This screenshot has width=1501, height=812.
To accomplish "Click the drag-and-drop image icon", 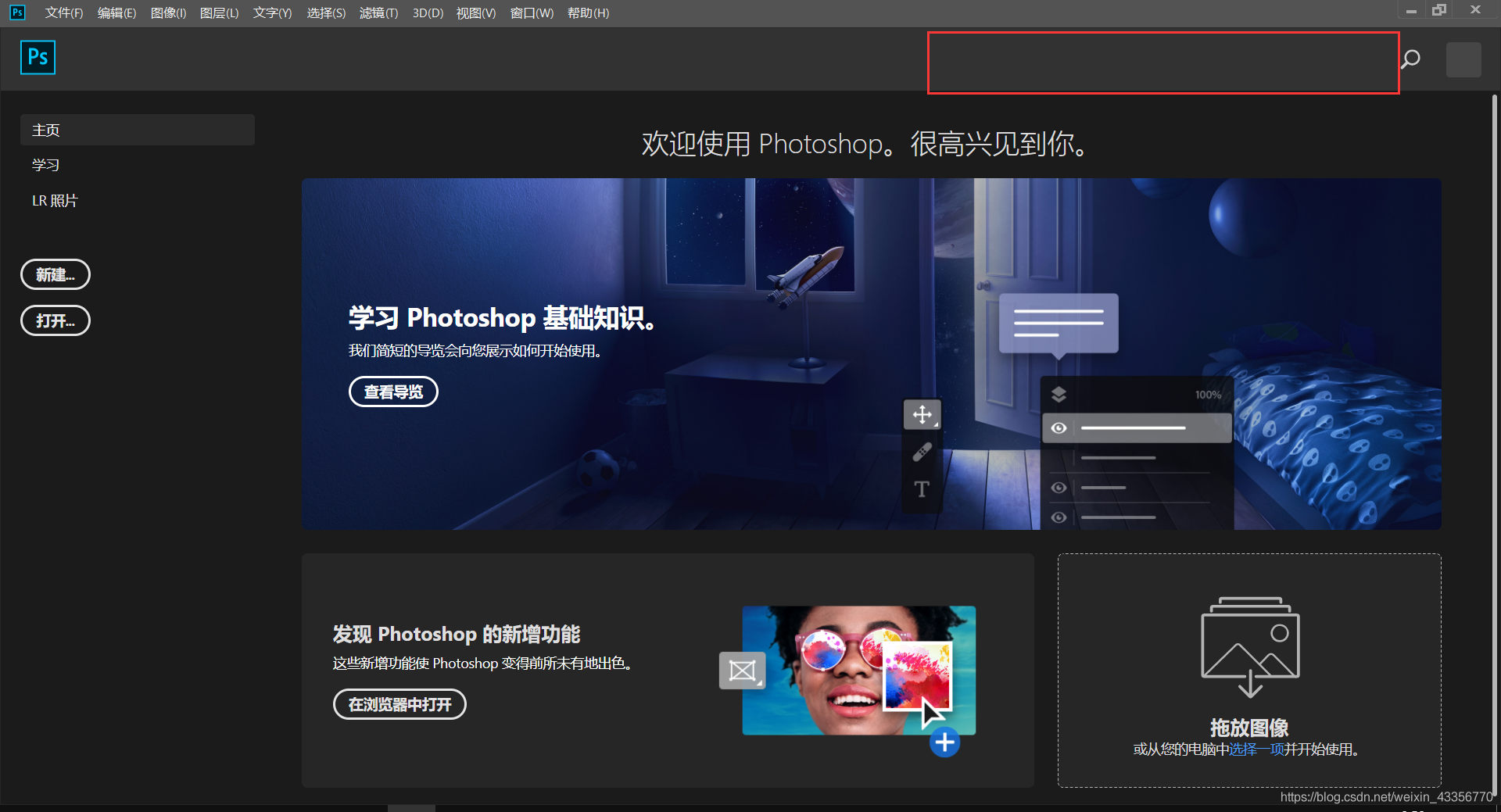I will click(x=1250, y=646).
